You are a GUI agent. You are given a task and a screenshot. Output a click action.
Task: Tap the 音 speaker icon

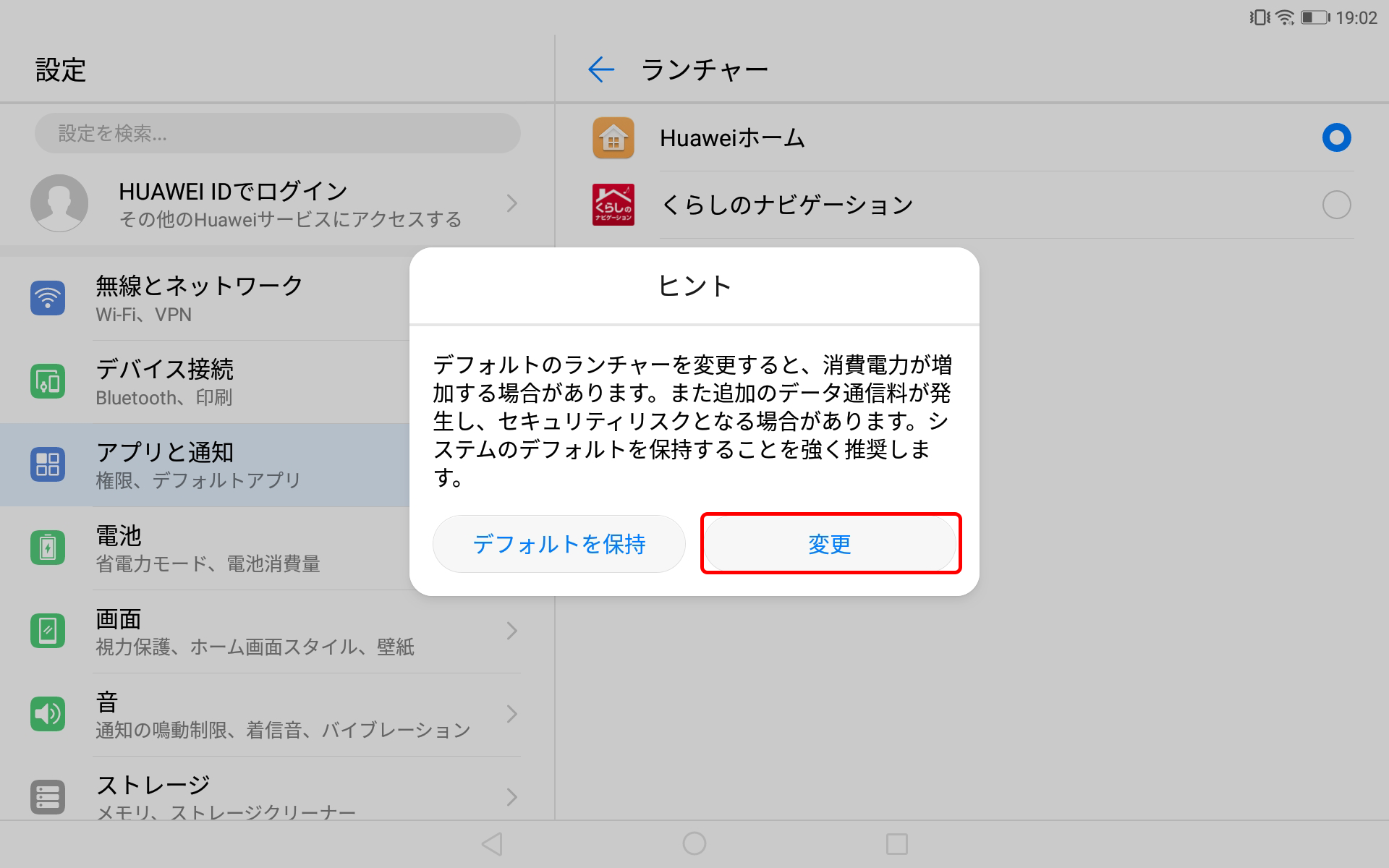tap(48, 714)
